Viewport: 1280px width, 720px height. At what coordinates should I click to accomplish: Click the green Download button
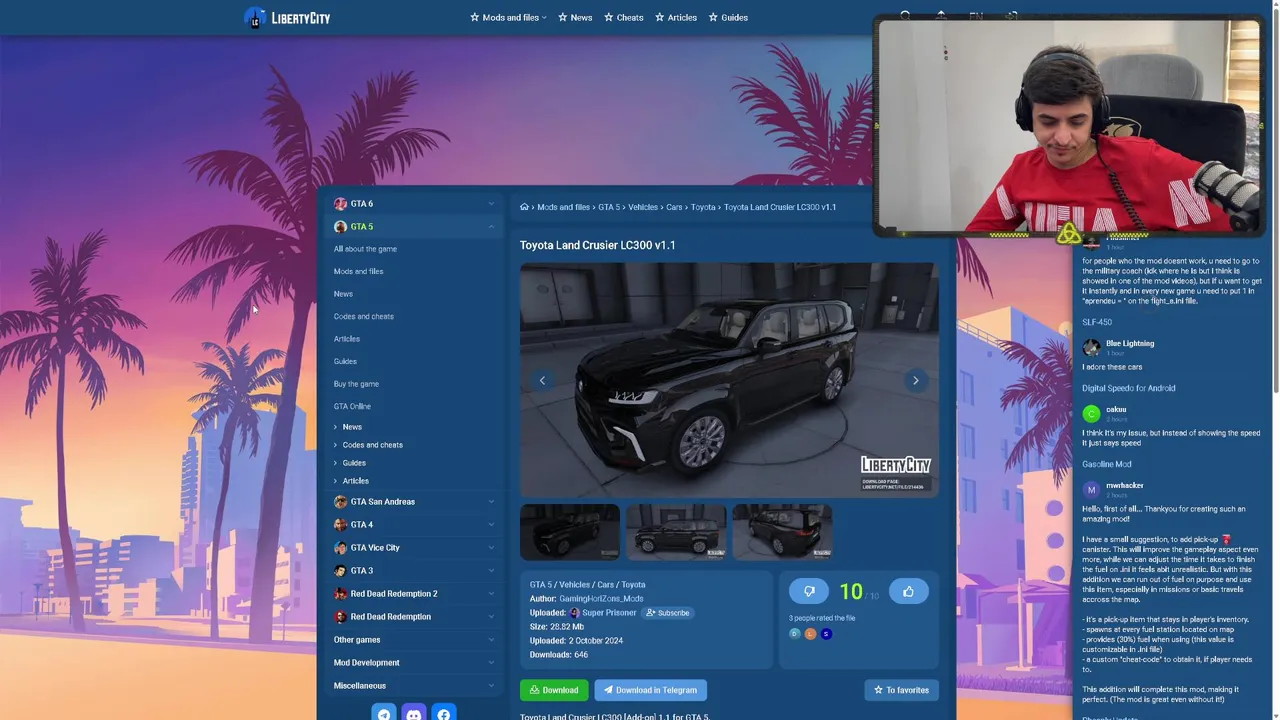click(x=554, y=690)
